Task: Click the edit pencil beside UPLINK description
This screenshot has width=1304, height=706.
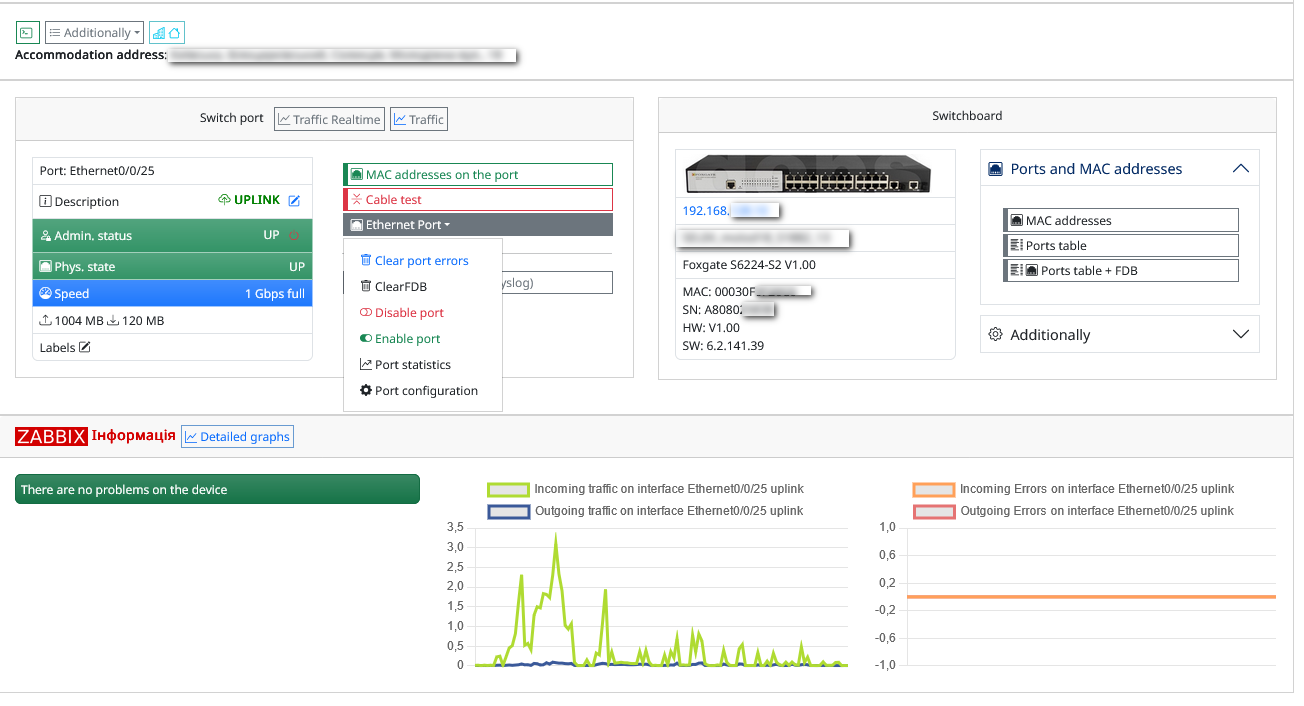Action: pos(294,201)
